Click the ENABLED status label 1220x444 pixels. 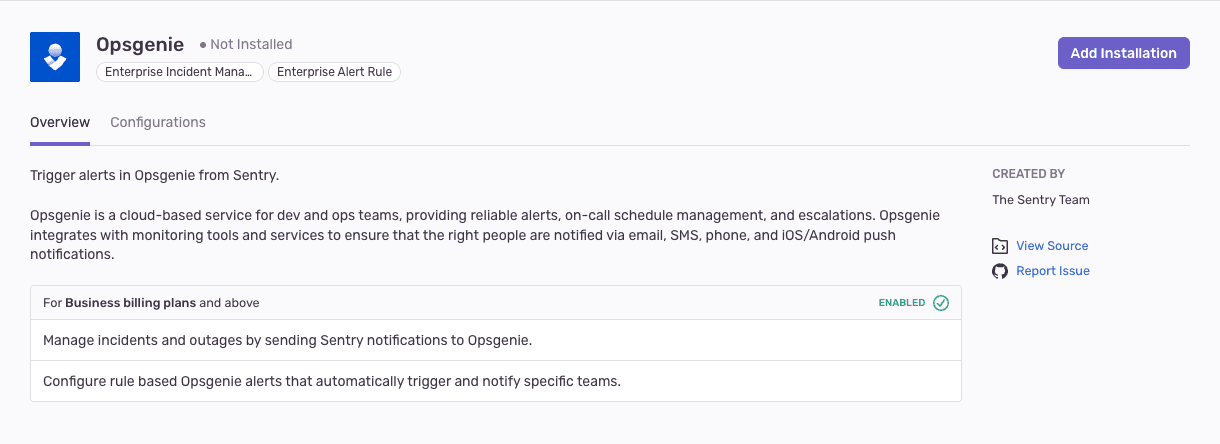point(902,303)
